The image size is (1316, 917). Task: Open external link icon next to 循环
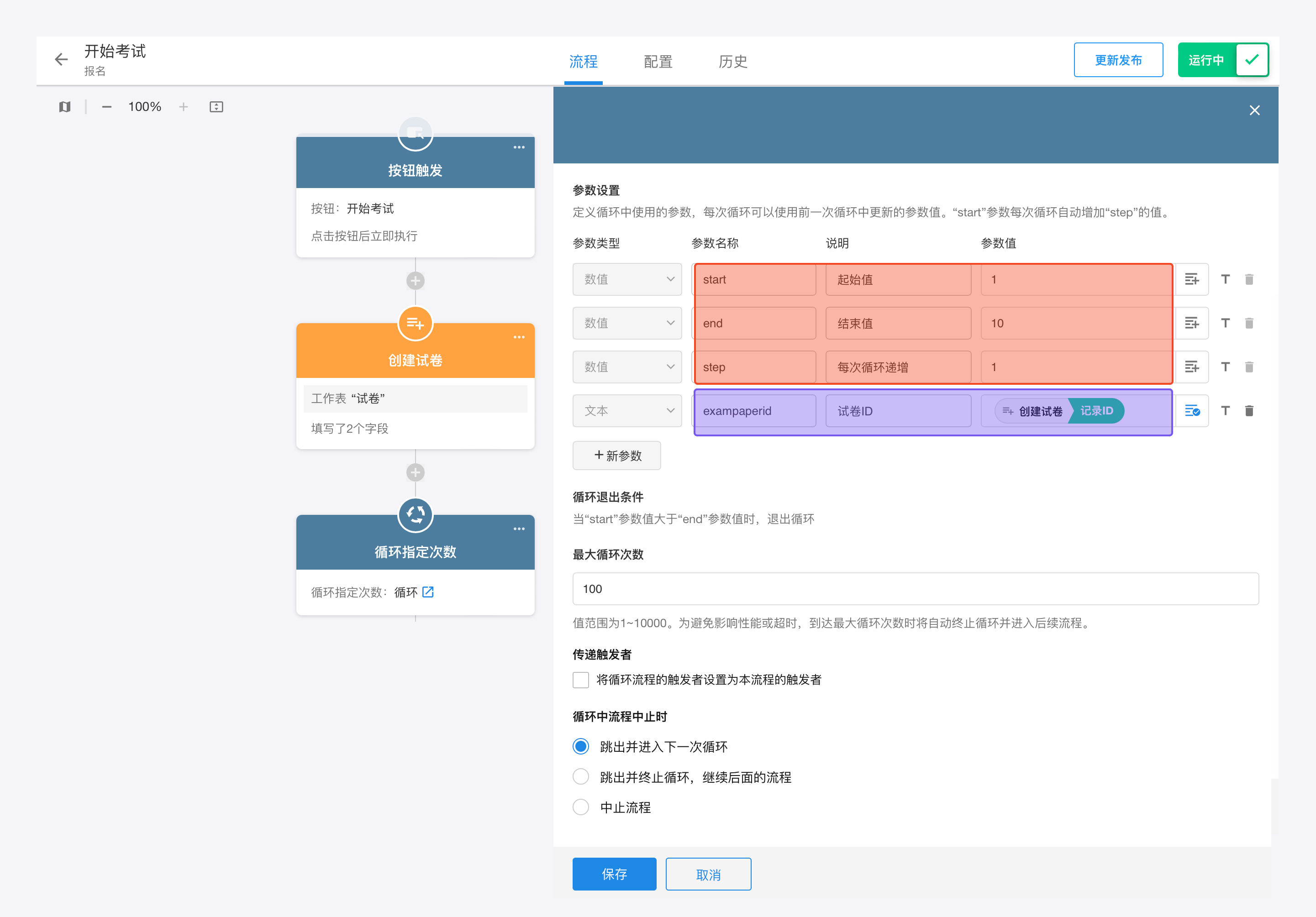point(427,592)
